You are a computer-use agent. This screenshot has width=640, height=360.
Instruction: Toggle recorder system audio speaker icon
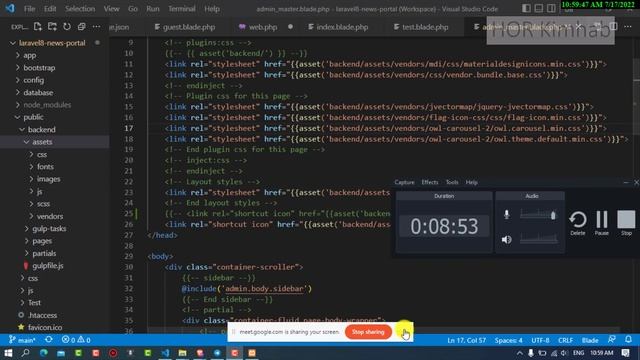pyautogui.click(x=507, y=240)
